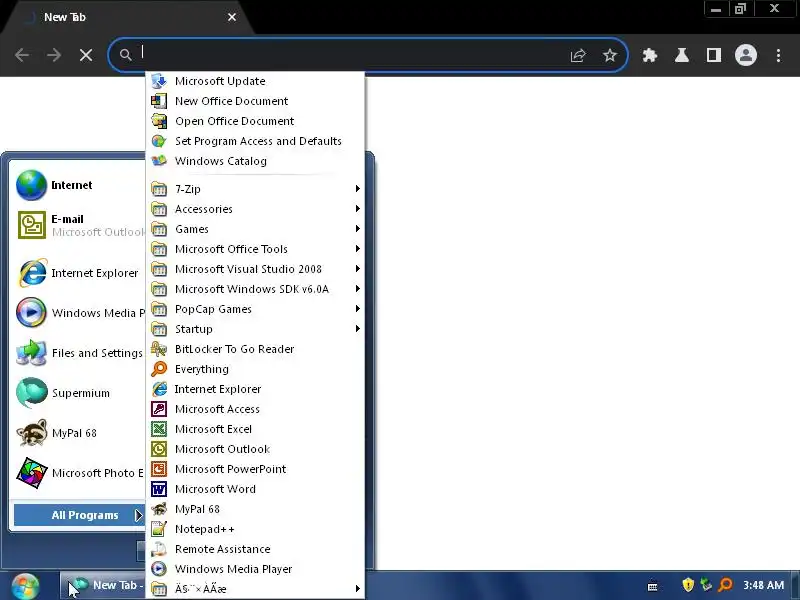This screenshot has width=800, height=600.
Task: Expand Microsoft Visual Studio 2008 folder
Action: pyautogui.click(x=255, y=269)
